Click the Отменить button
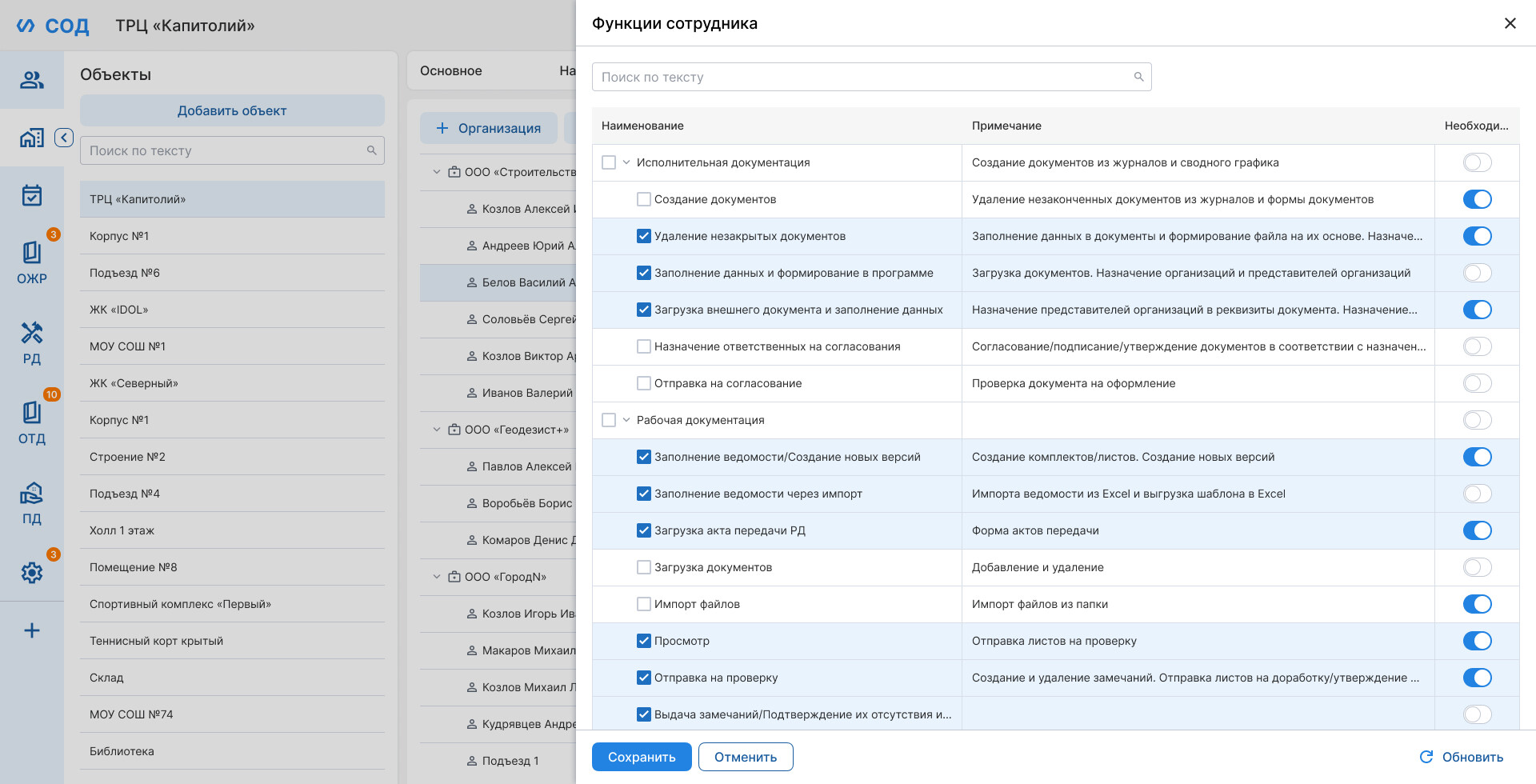 point(746,757)
